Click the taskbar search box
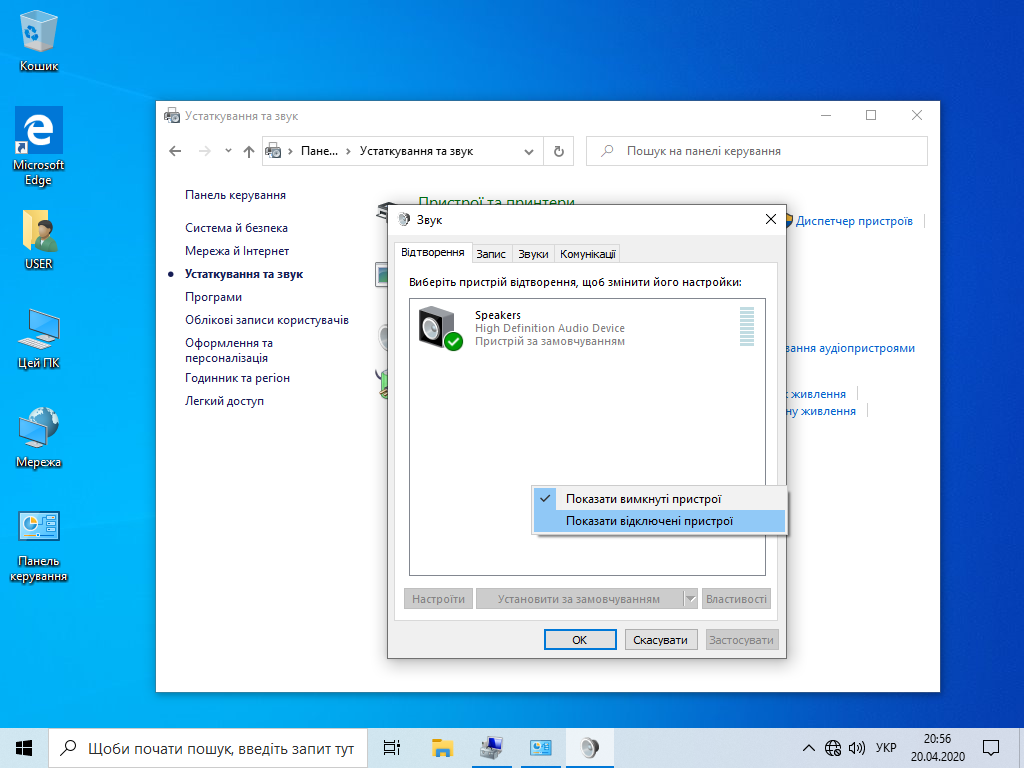The width and height of the screenshot is (1024, 768). [208, 748]
